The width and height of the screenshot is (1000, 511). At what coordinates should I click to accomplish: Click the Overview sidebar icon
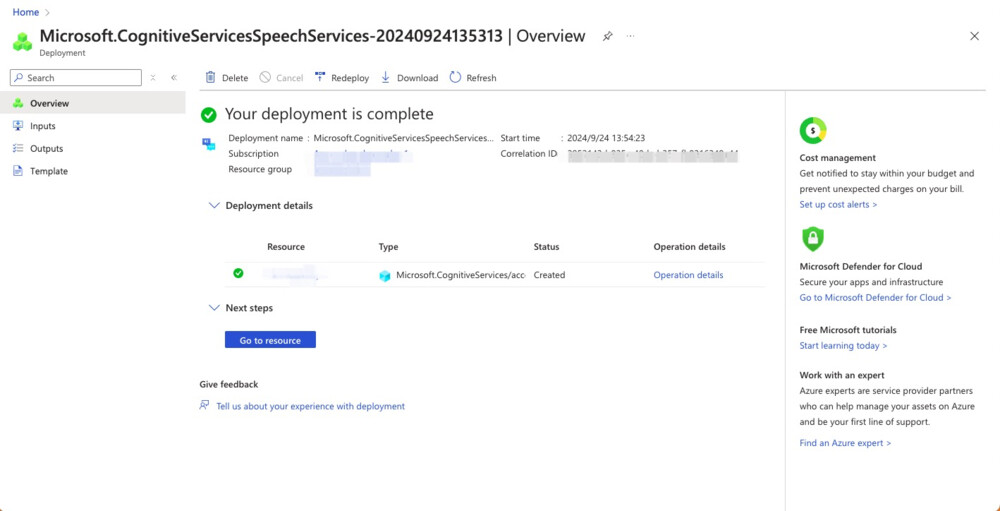point(18,103)
